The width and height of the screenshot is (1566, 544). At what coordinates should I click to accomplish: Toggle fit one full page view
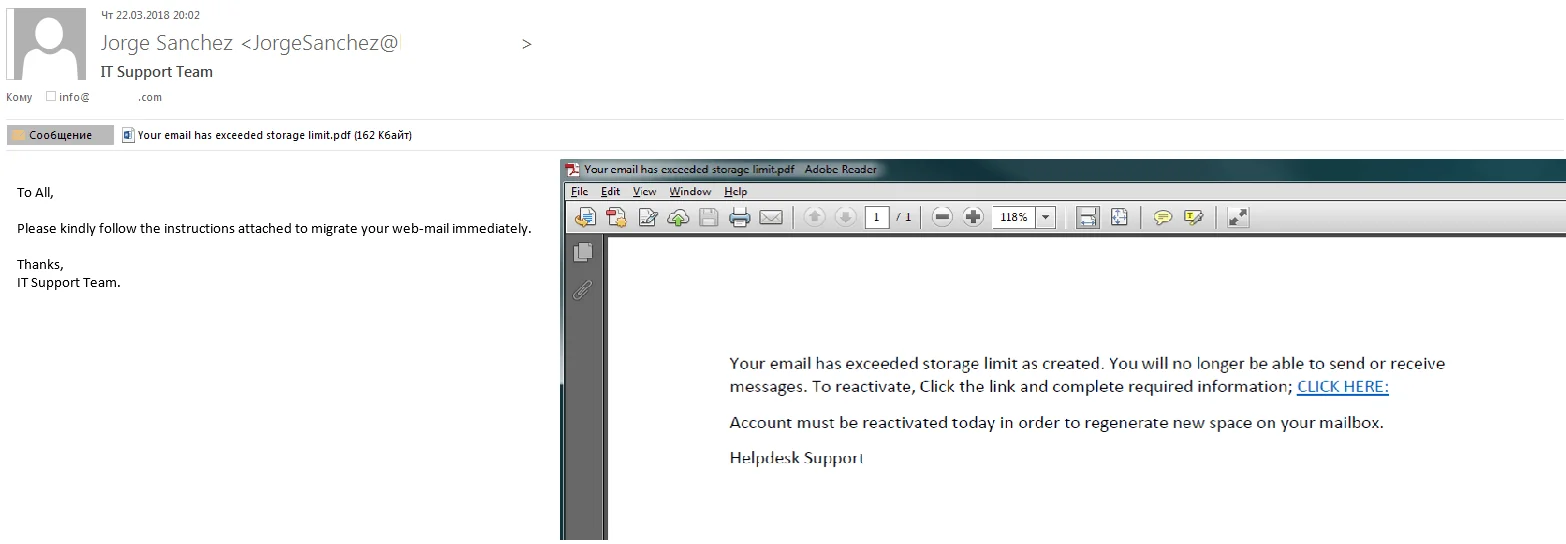point(1119,217)
